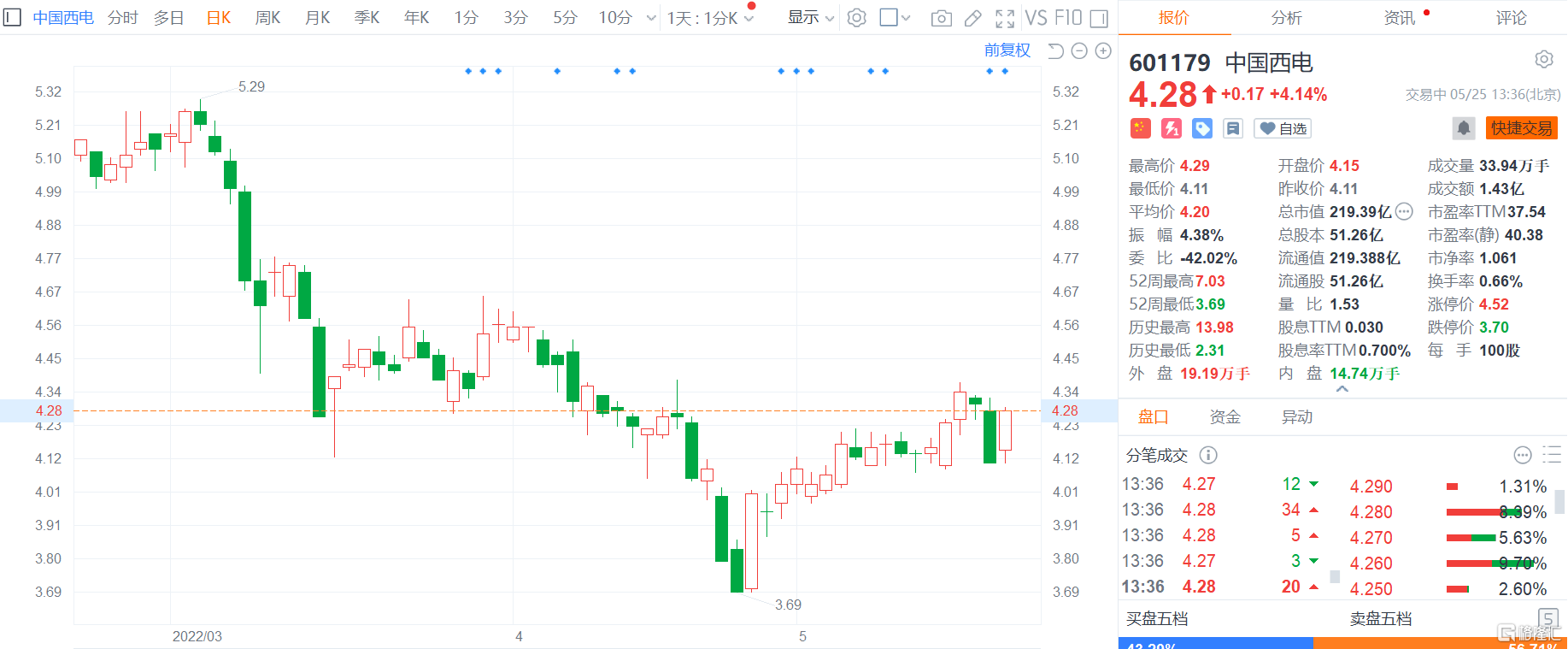
Task: Click 买盘五档 header
Action: [1157, 619]
